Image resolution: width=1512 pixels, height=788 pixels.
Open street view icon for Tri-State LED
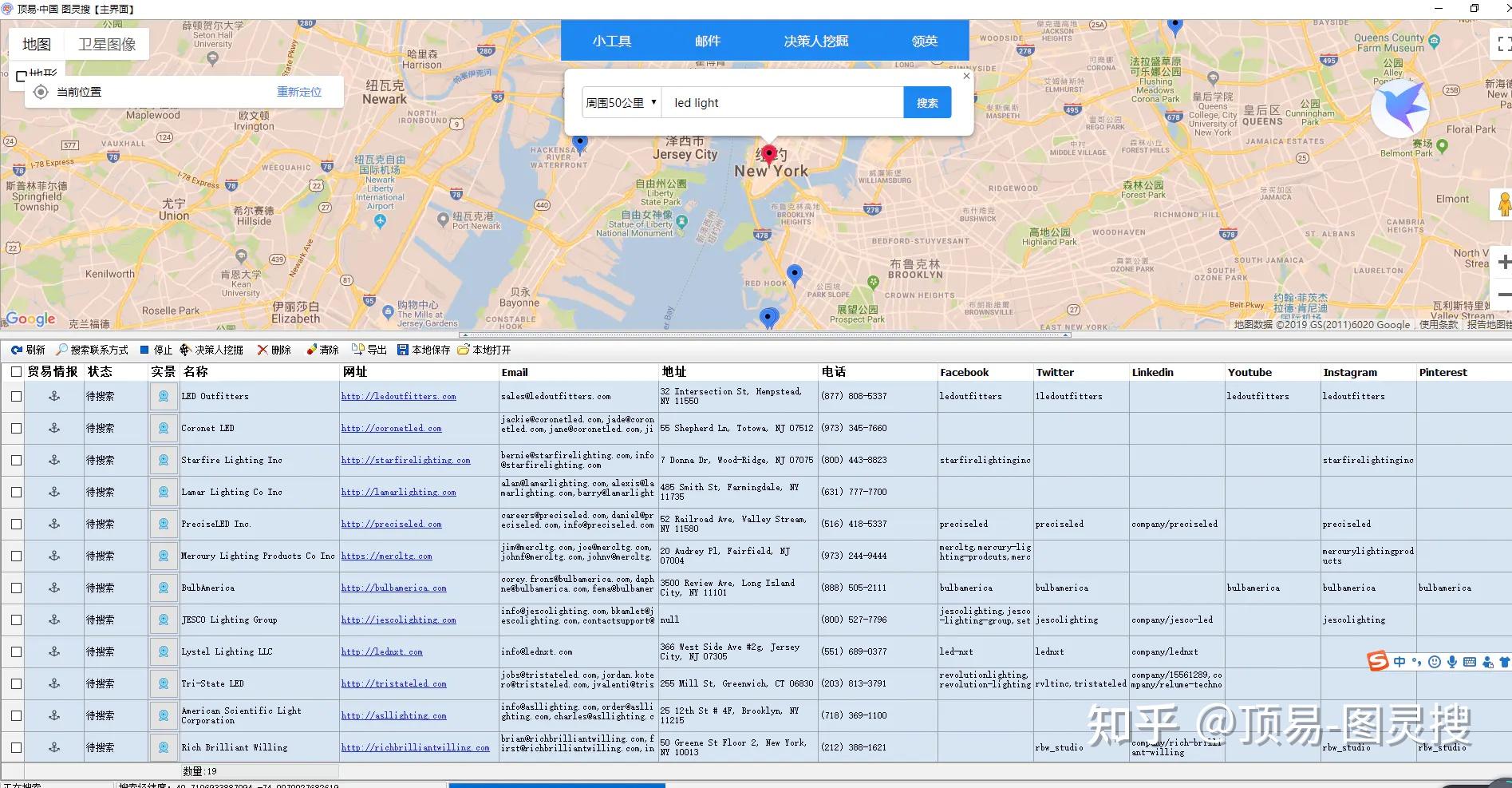point(164,683)
